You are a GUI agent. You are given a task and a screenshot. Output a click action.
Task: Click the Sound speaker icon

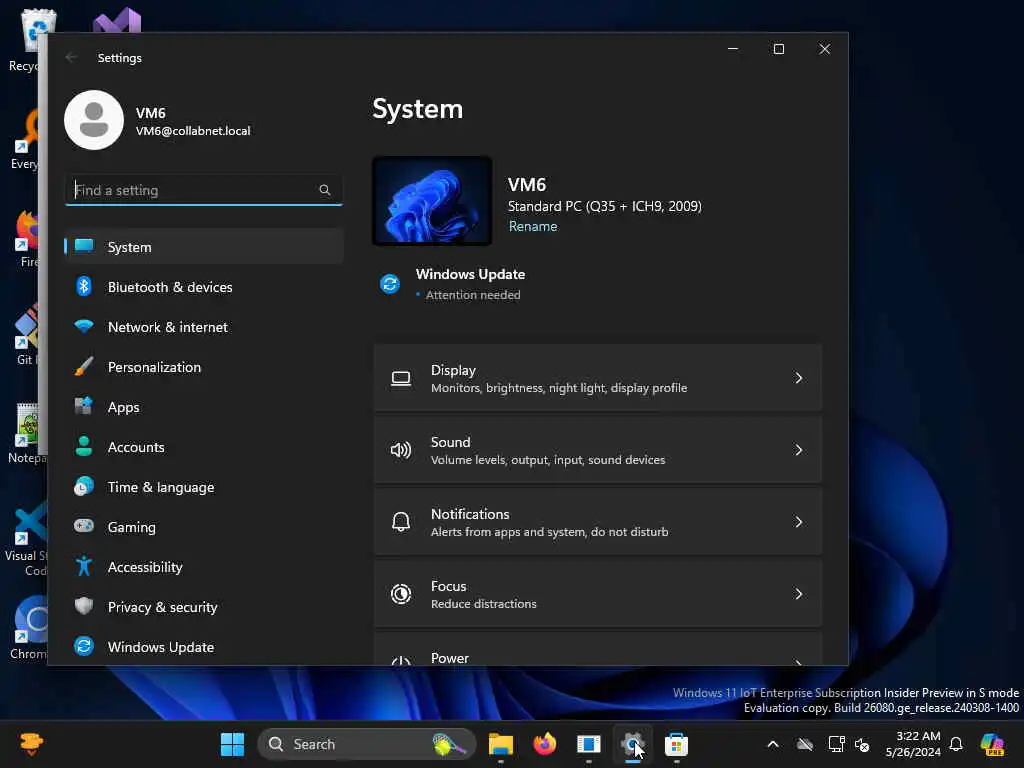point(401,450)
